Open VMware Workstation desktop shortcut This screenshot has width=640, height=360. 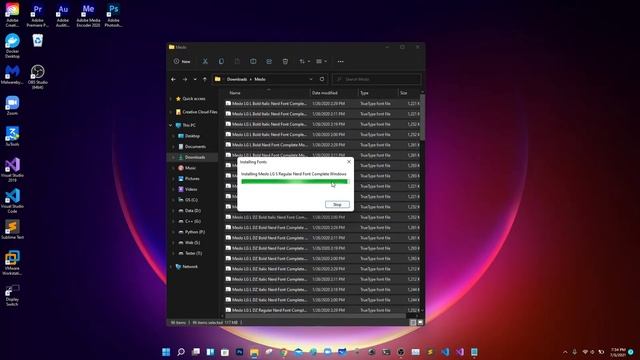click(12, 262)
